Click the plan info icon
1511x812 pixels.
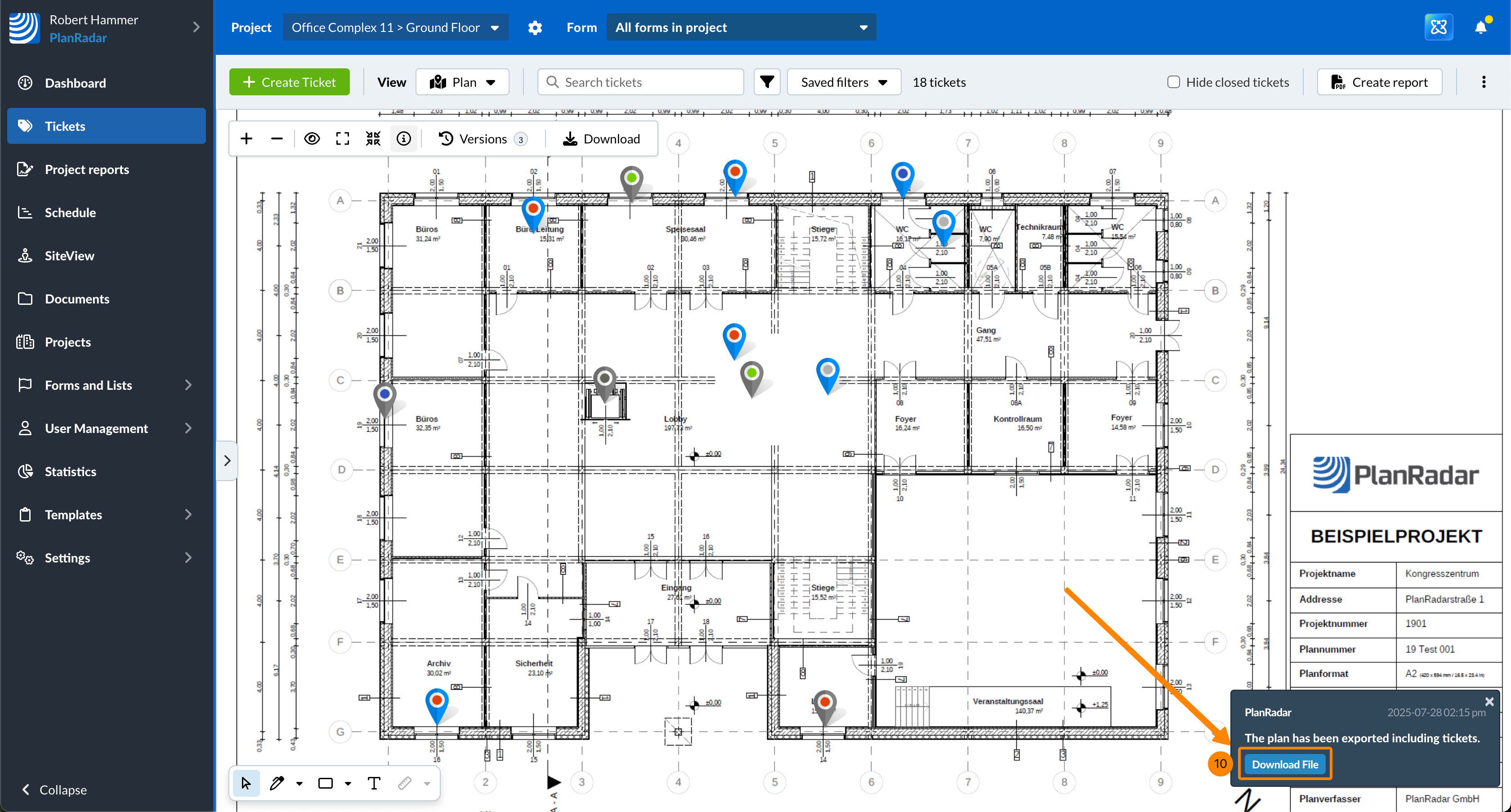coord(403,139)
